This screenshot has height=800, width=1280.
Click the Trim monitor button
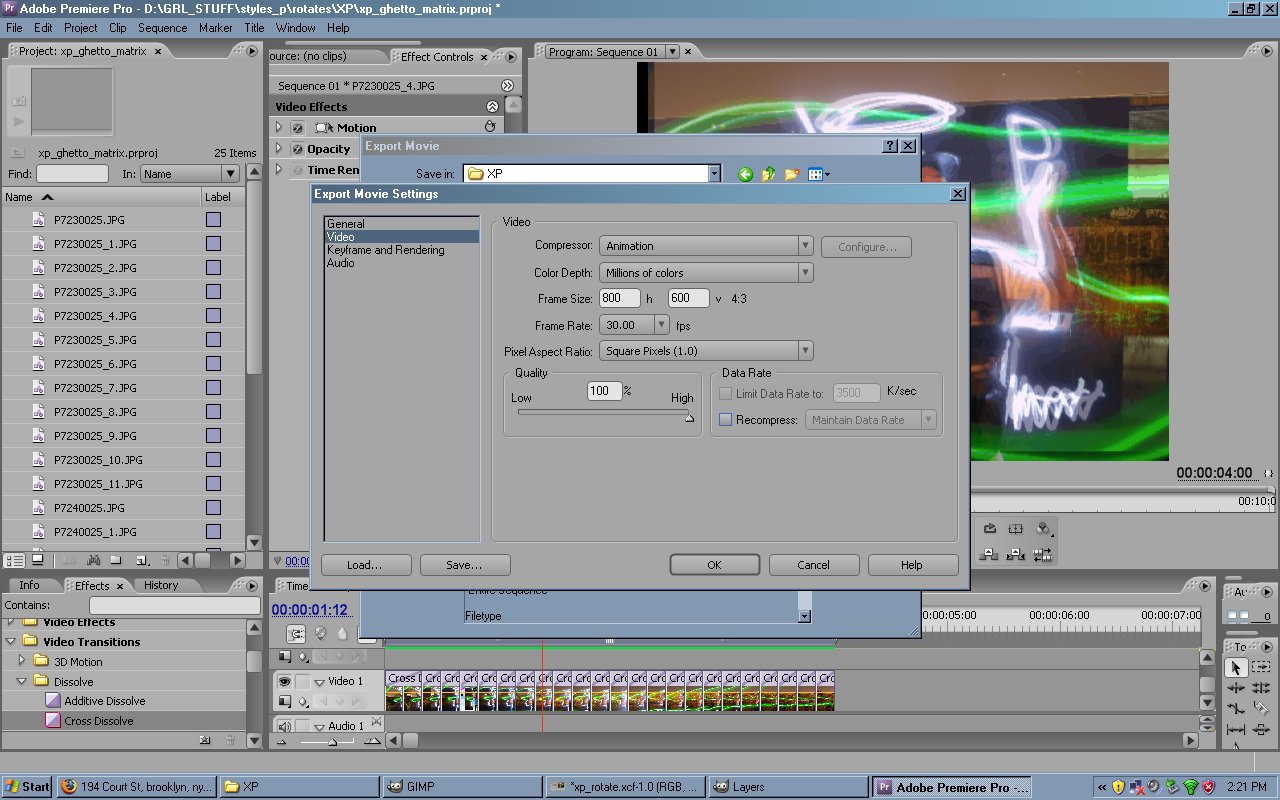tap(1042, 554)
